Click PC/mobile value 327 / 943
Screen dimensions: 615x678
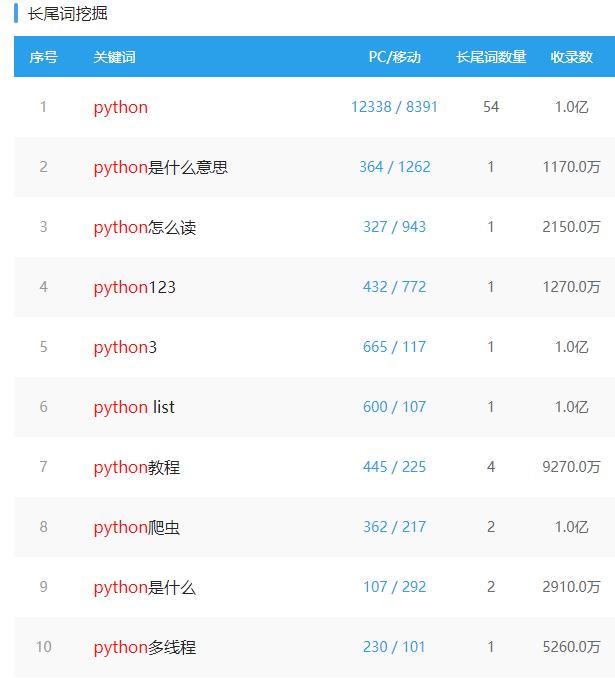click(394, 227)
